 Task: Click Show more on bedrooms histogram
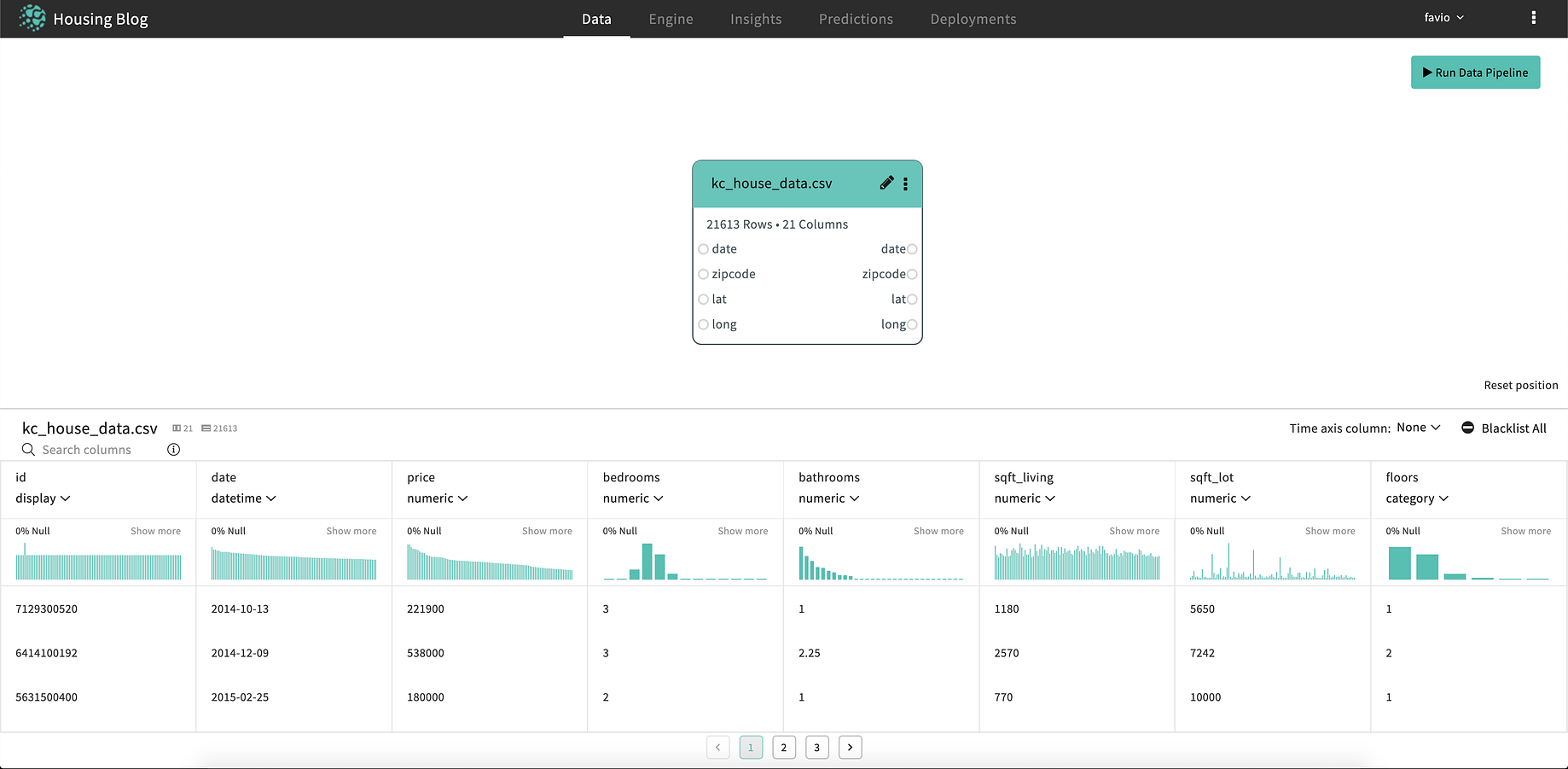click(742, 531)
